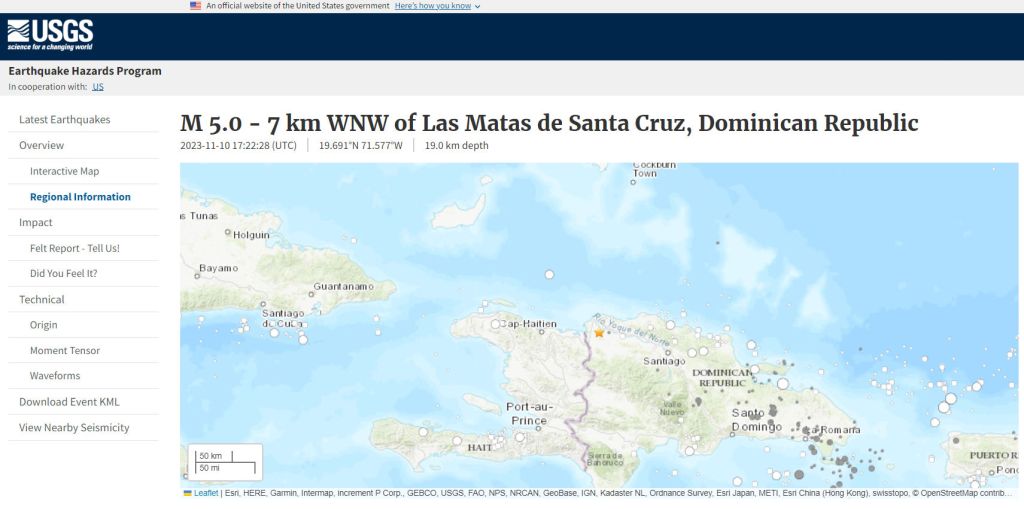The height and width of the screenshot is (509, 1024).
Task: Open Felt Report - Tell Us!
Action: (x=75, y=248)
